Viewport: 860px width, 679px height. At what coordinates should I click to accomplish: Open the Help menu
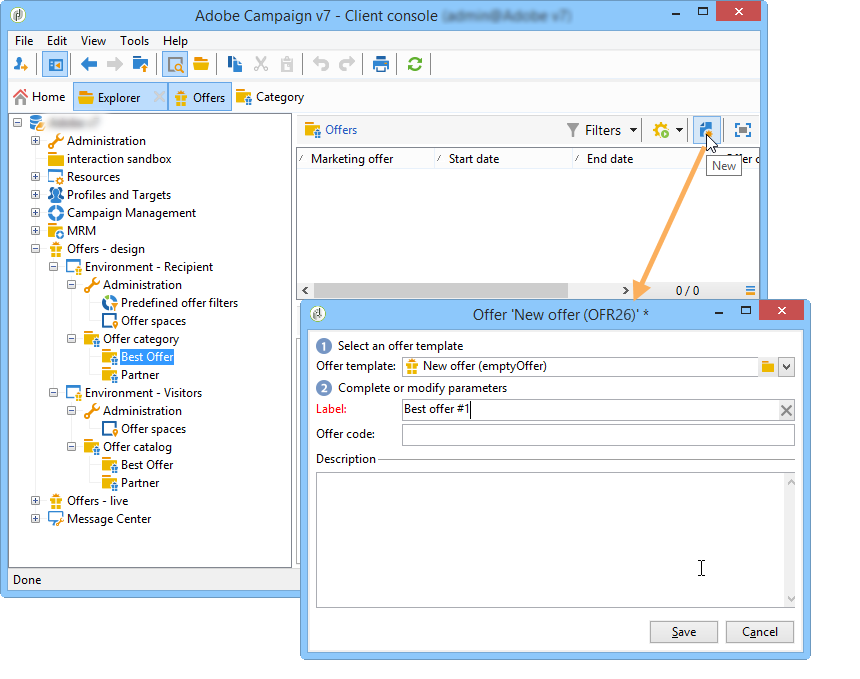click(175, 41)
